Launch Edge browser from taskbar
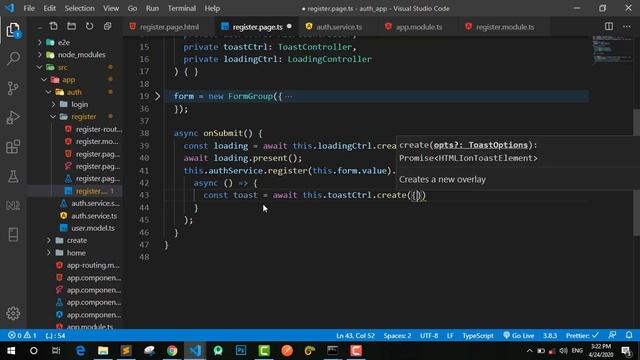Screen dimensions: 640x360 click(x=80, y=351)
